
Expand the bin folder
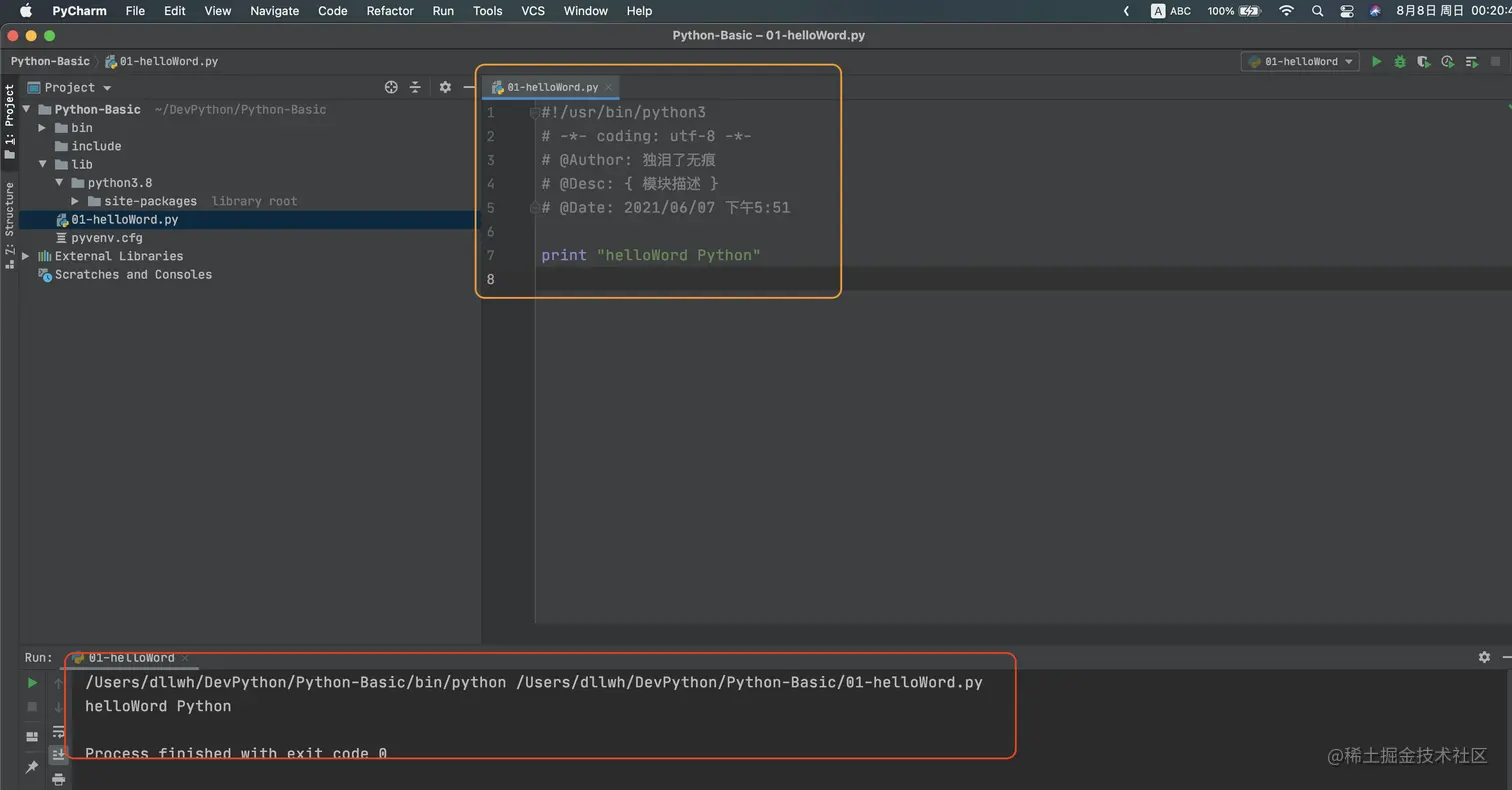[42, 128]
